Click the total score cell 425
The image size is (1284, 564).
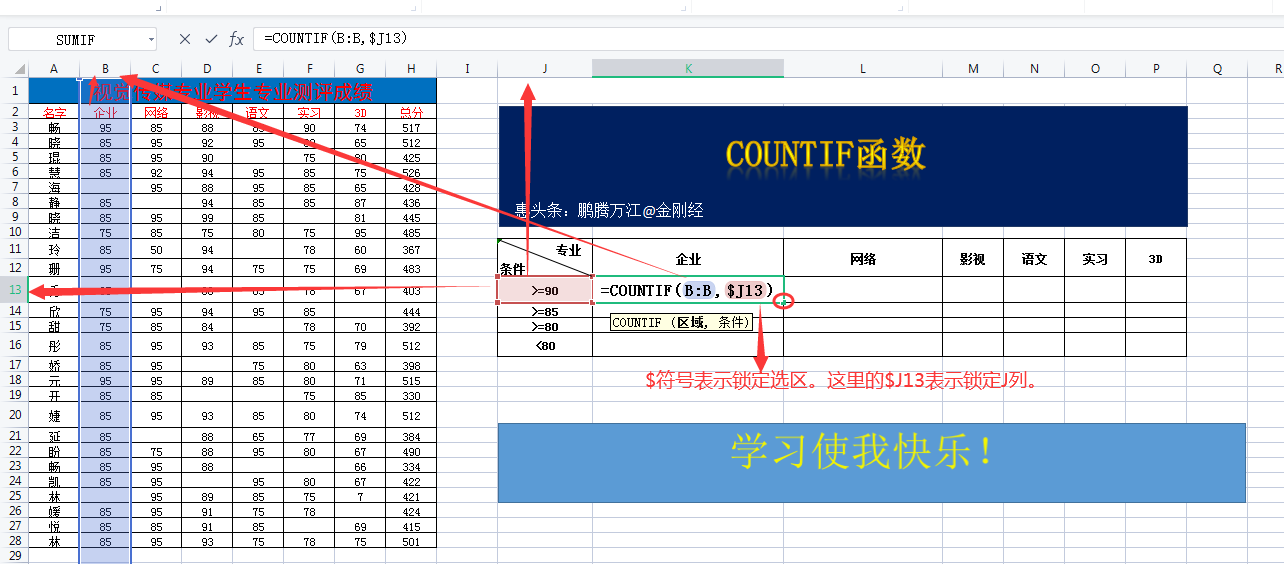pos(411,158)
